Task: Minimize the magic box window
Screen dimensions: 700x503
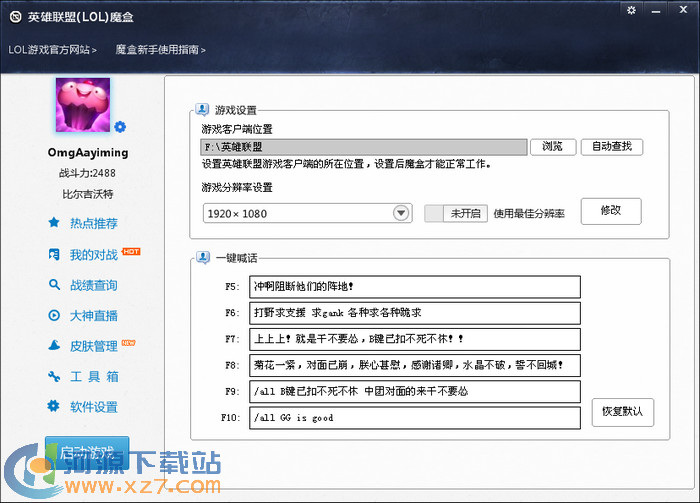Action: (656, 11)
